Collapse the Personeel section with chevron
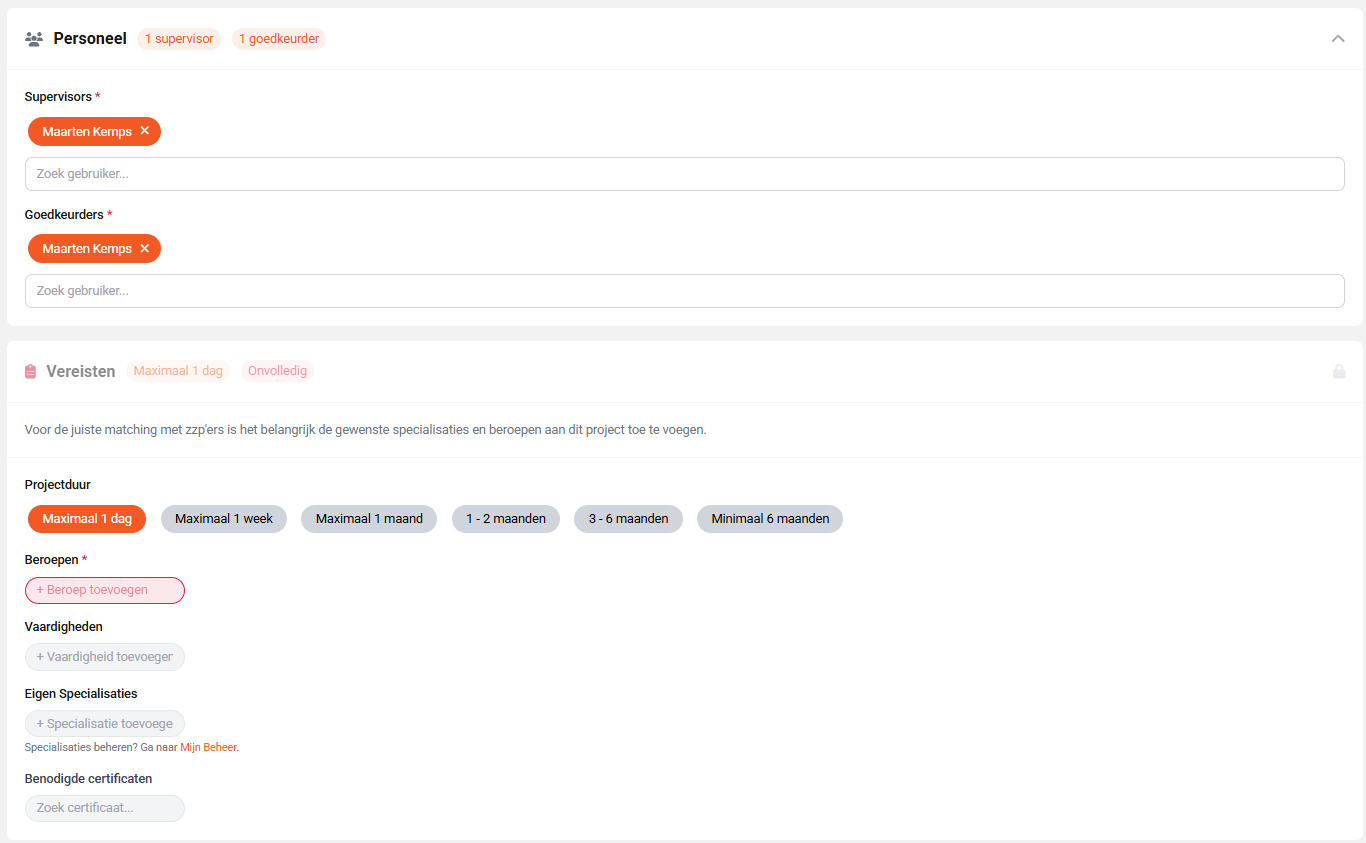 (1338, 39)
